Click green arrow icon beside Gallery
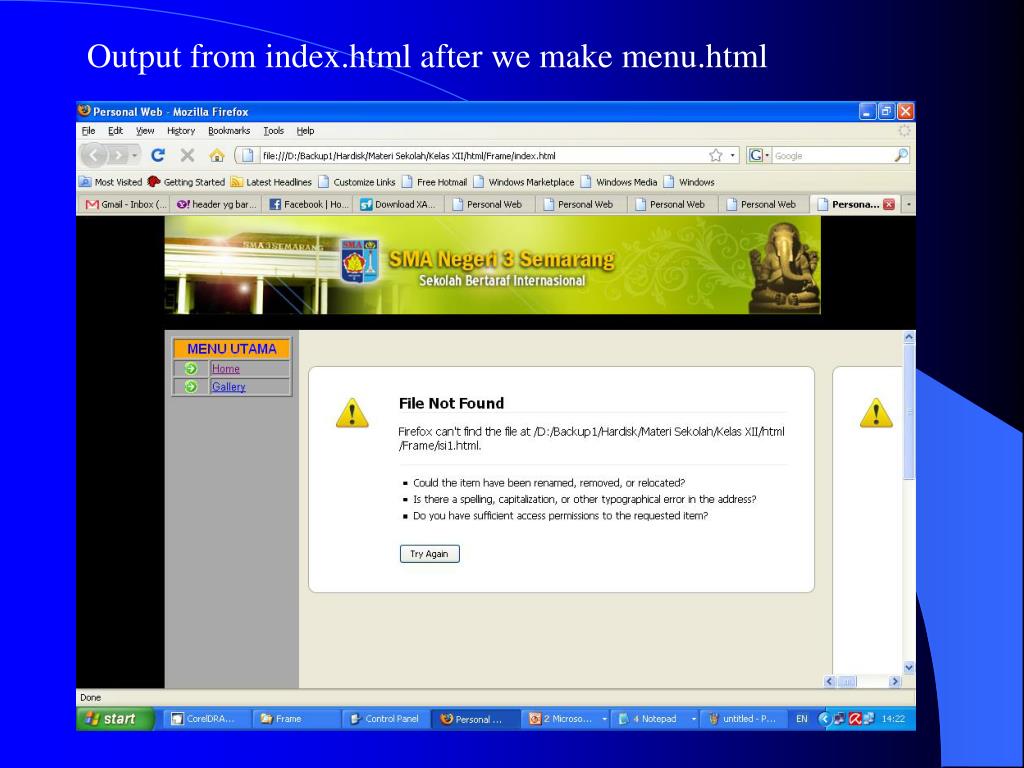1024x768 pixels. coord(191,387)
